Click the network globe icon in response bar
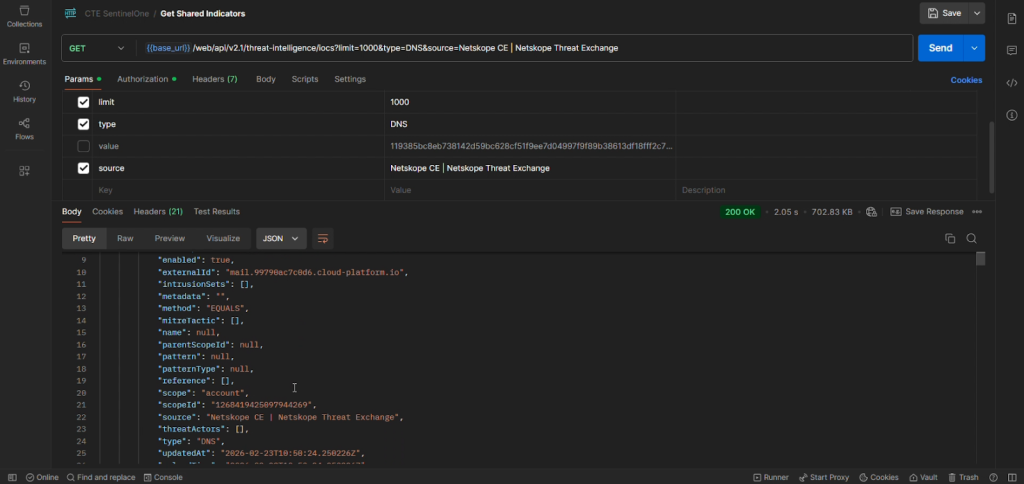1024x484 pixels. (871, 212)
